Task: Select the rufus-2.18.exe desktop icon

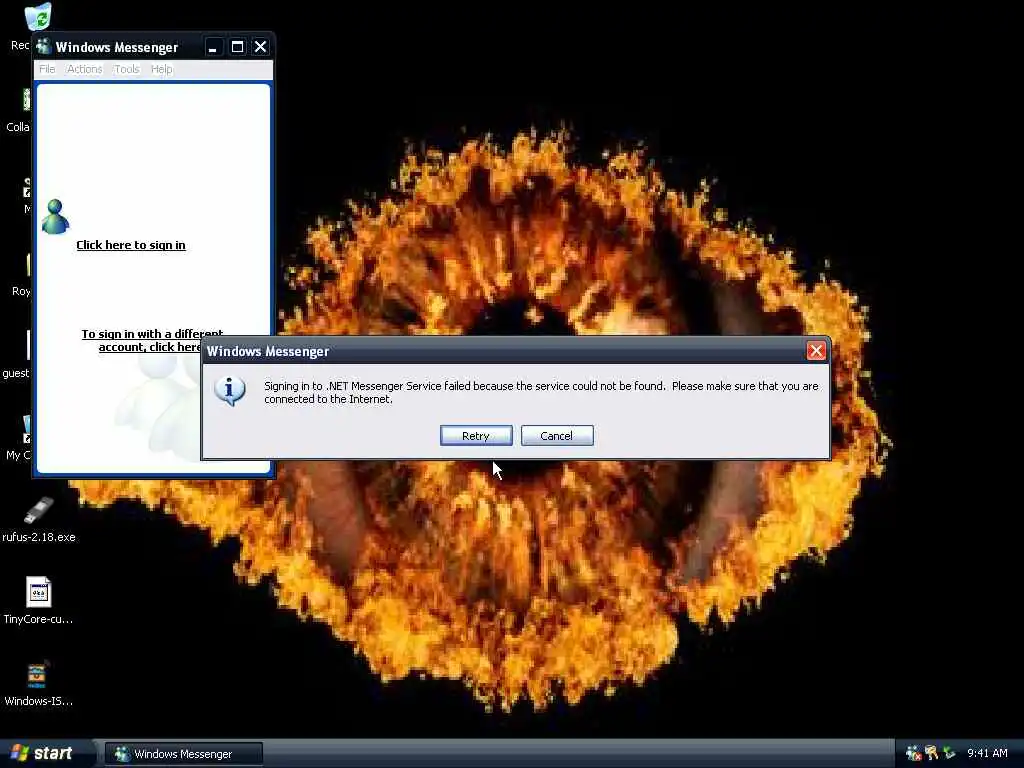Action: tap(39, 511)
